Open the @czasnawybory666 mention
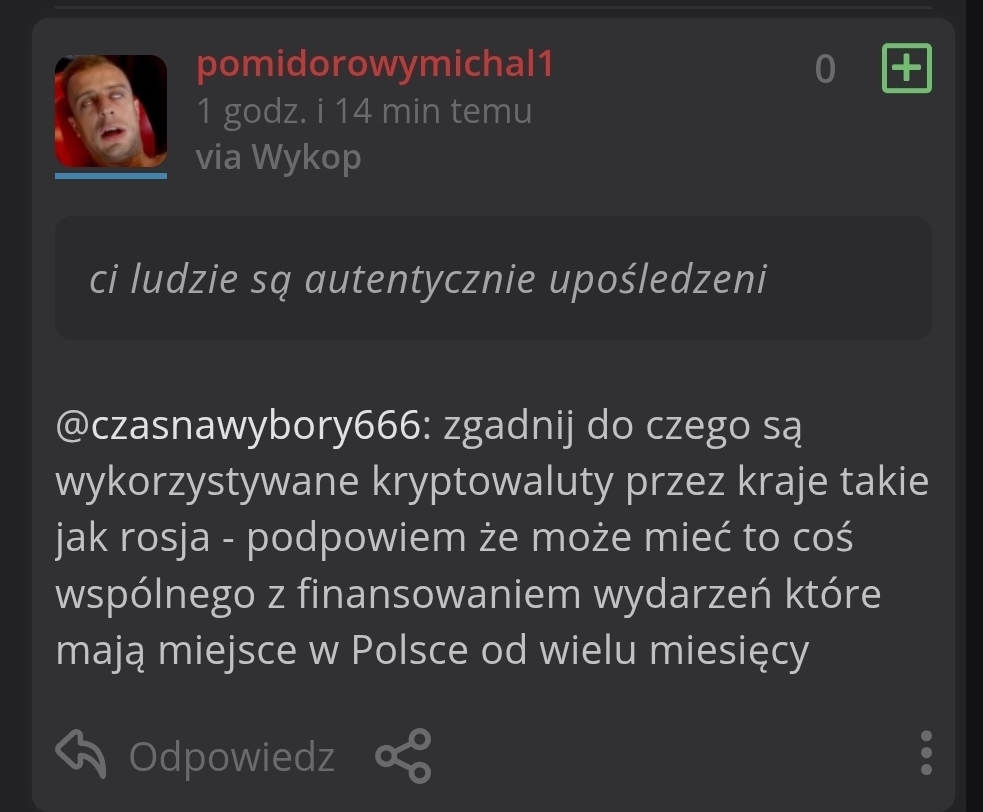Viewport: 983px width, 812px height. pos(238,426)
